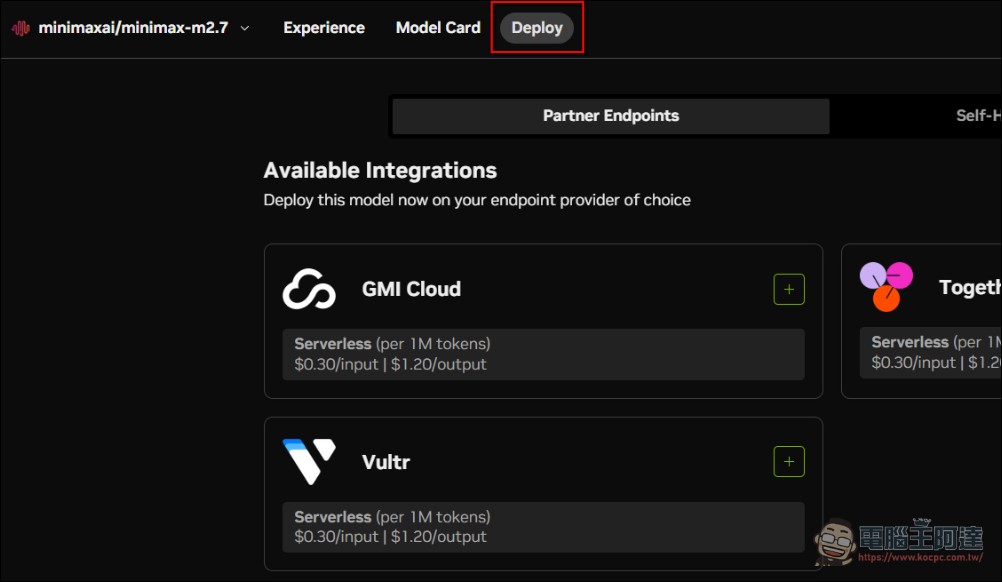Expand GMI Cloud with plus button
This screenshot has width=1002, height=582.
point(789,289)
